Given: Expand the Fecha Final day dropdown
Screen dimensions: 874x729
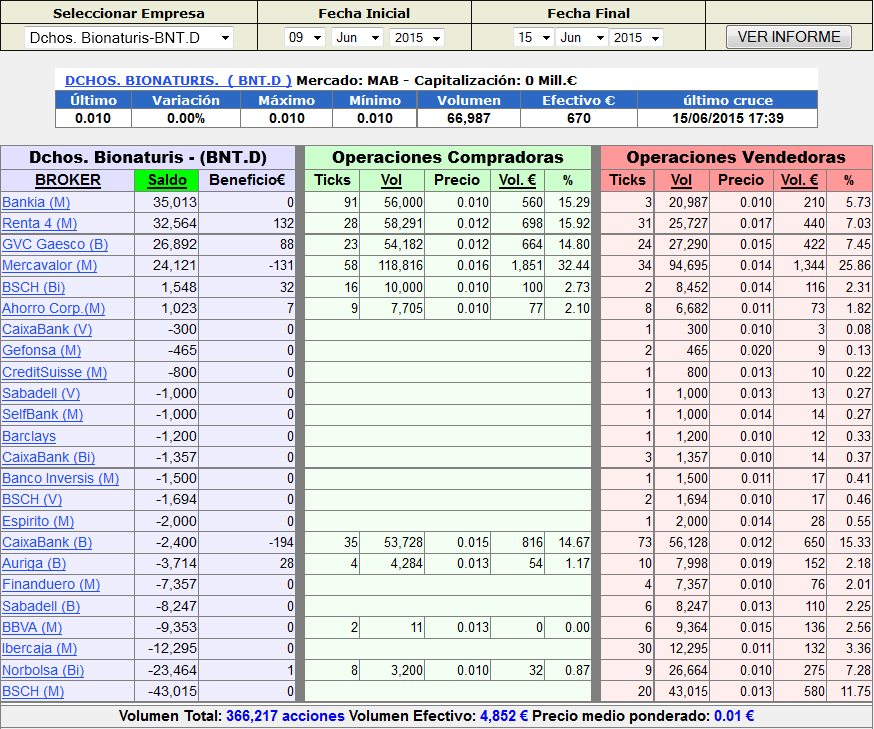Looking at the screenshot, I should tap(533, 38).
